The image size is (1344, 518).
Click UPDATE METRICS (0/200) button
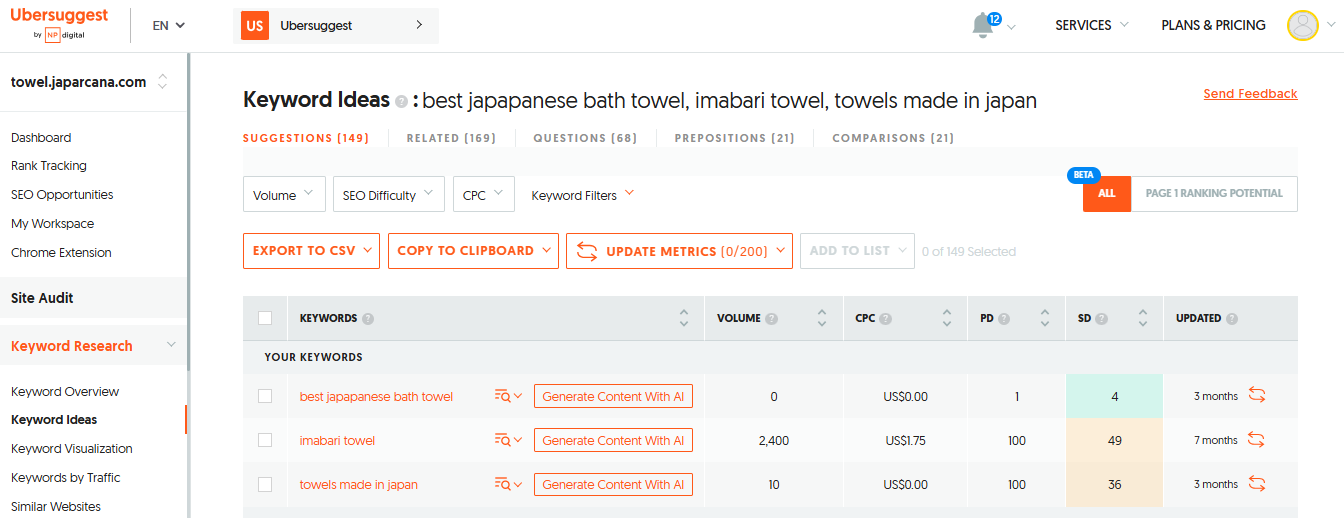click(679, 251)
